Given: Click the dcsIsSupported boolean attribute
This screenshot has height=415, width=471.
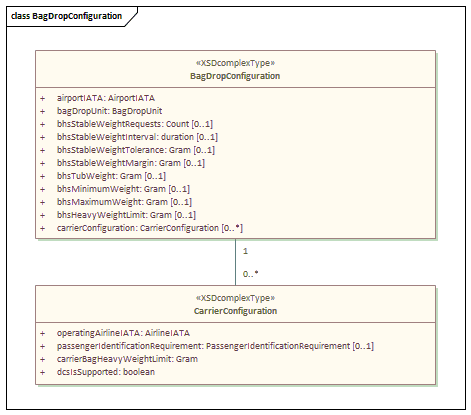Looking at the screenshot, I should tap(106, 372).
